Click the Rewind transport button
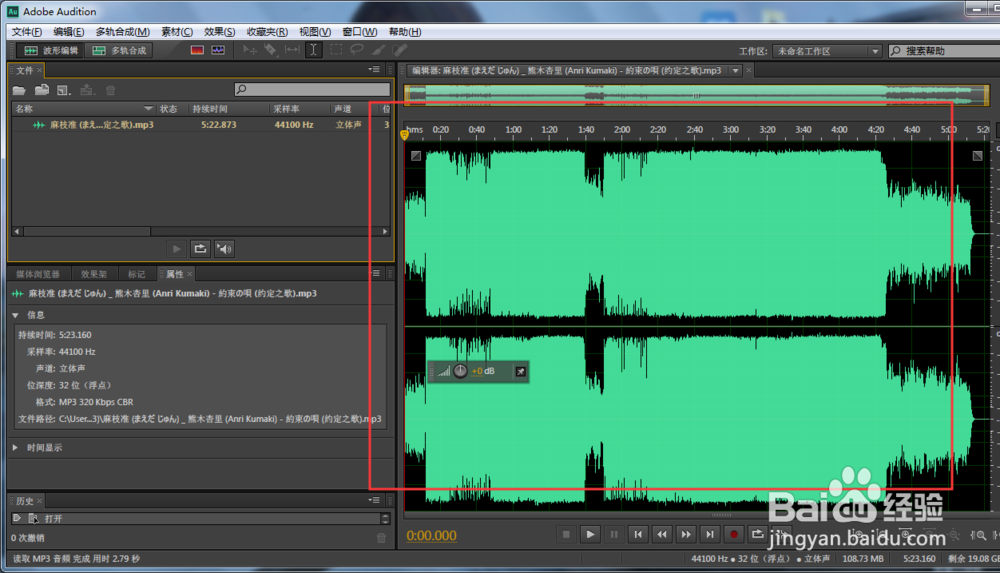The width and height of the screenshot is (1000, 573). point(662,535)
